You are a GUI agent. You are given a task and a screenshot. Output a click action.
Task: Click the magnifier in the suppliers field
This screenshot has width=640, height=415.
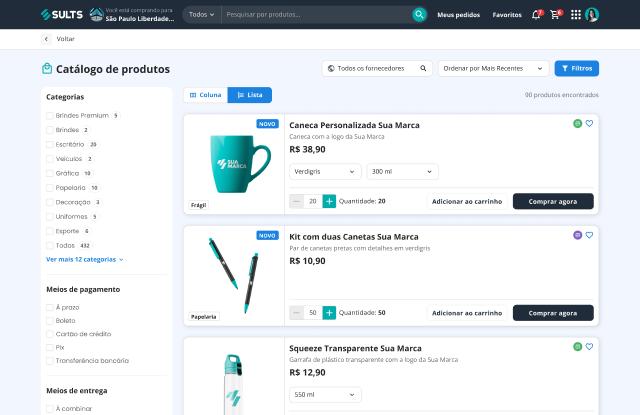(423, 69)
